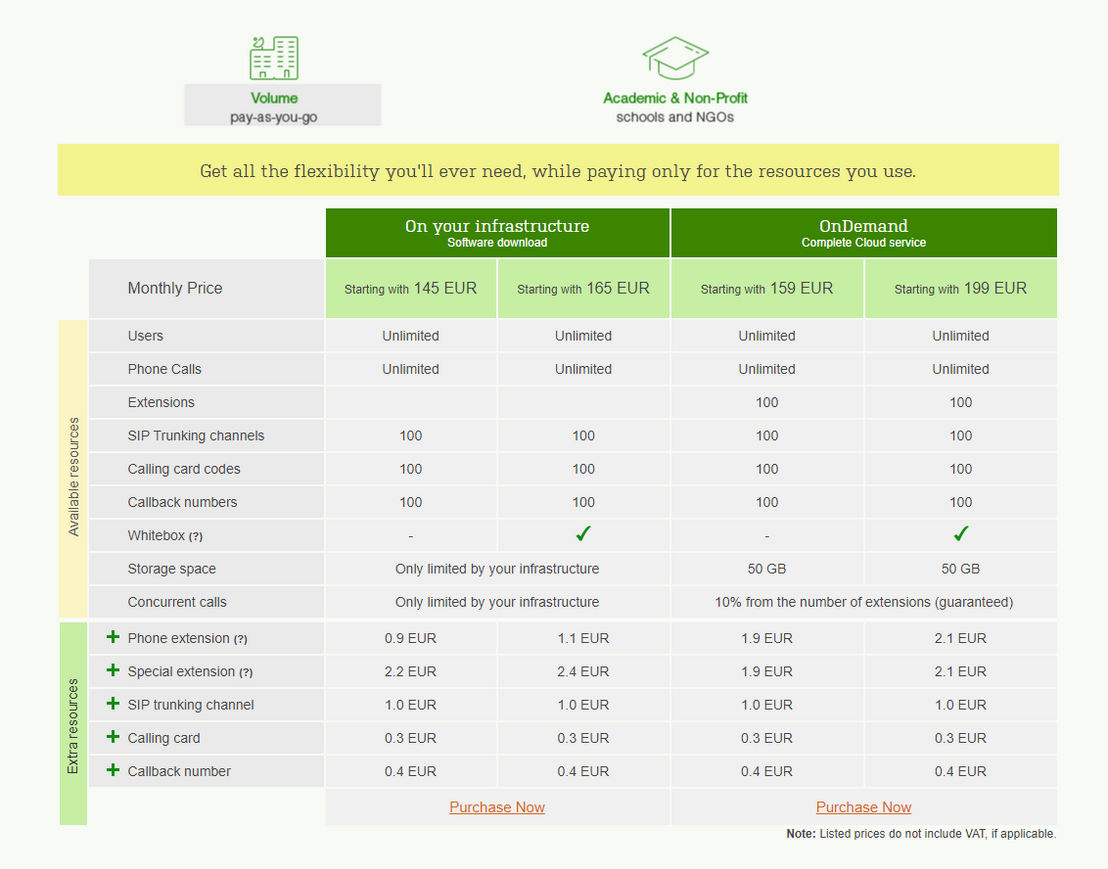Viewport: 1108px width, 869px height.
Task: Click "10% from the number of extensions (guaranteed)"
Action: (x=864, y=602)
